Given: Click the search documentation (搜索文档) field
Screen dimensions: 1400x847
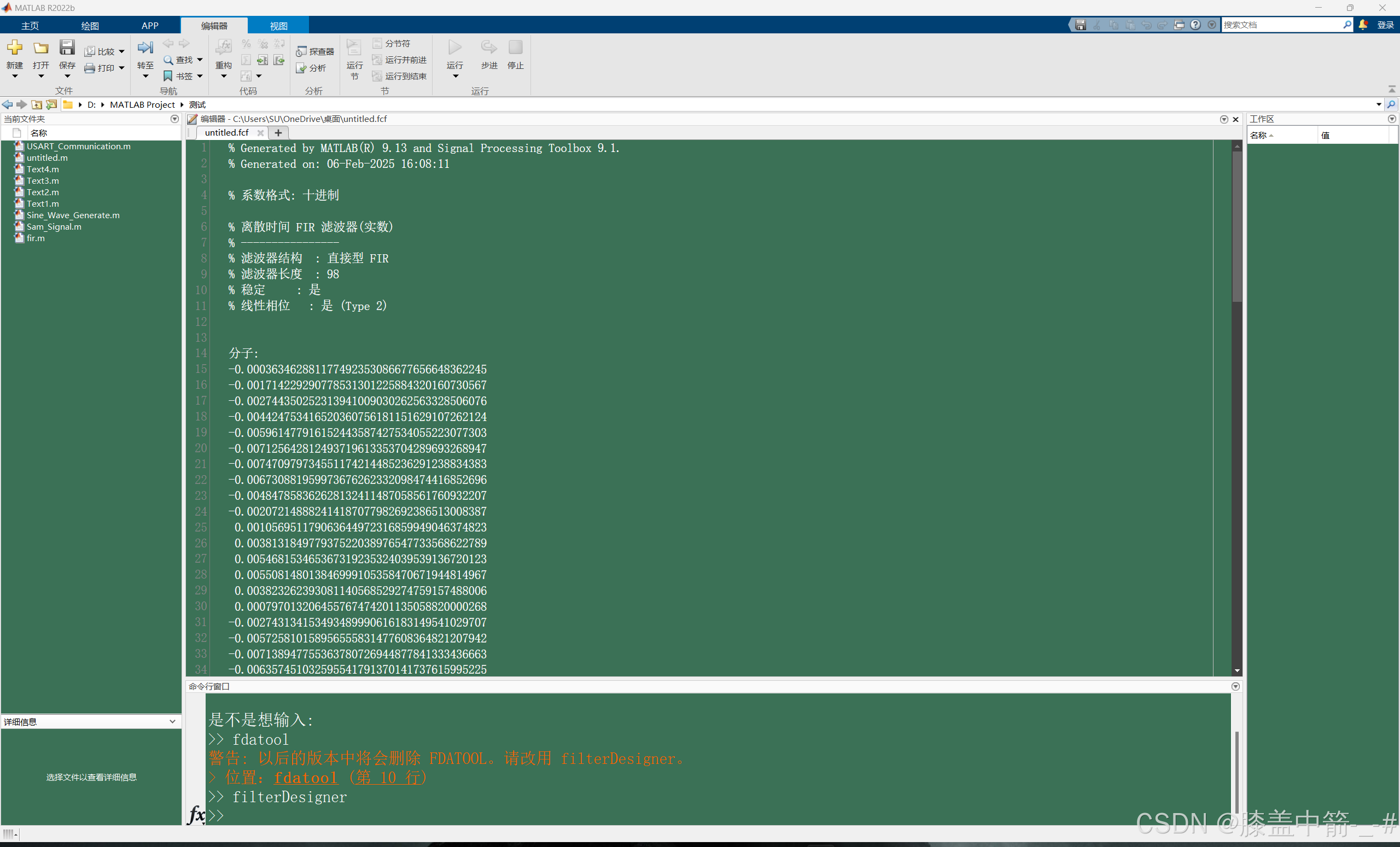Looking at the screenshot, I should (1281, 25).
